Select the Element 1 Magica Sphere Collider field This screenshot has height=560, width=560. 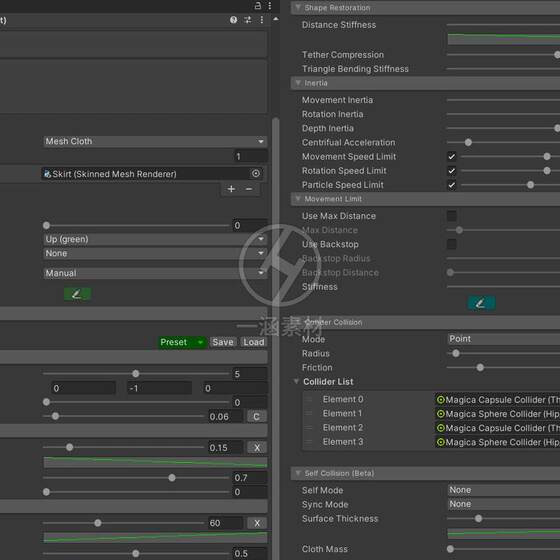pyautogui.click(x=498, y=414)
